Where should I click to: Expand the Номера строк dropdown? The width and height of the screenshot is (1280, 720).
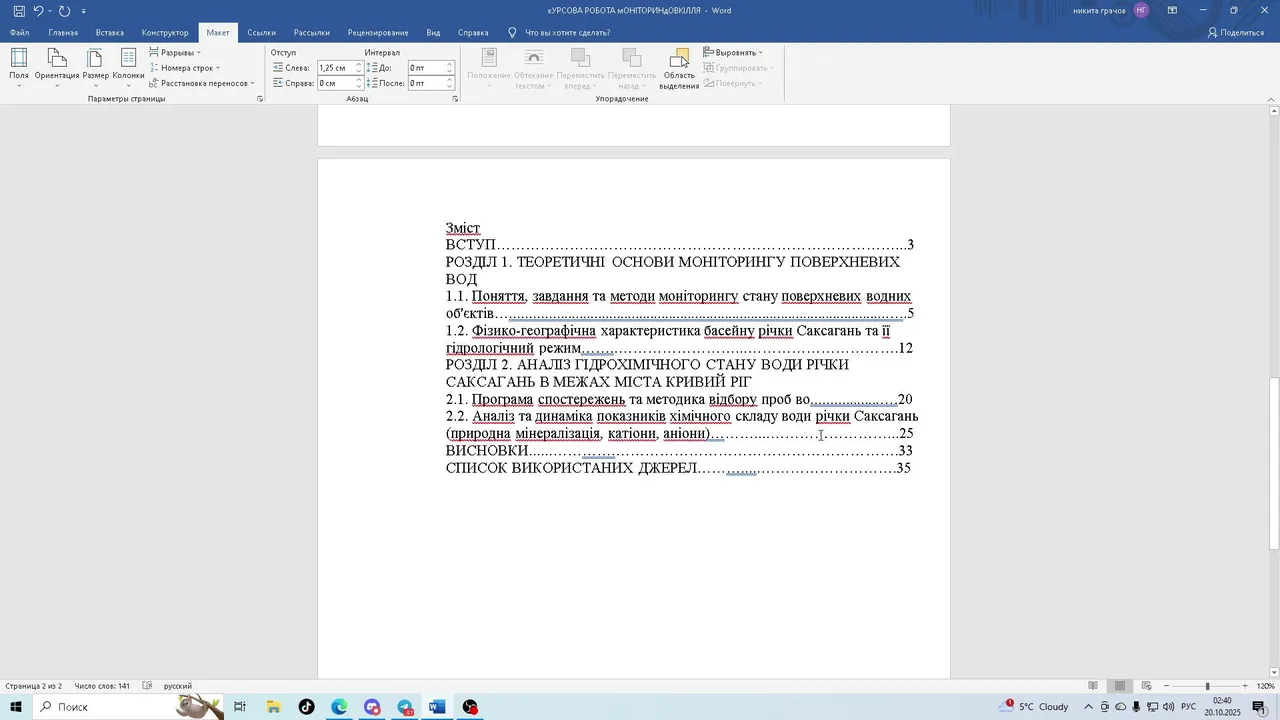click(x=185, y=68)
